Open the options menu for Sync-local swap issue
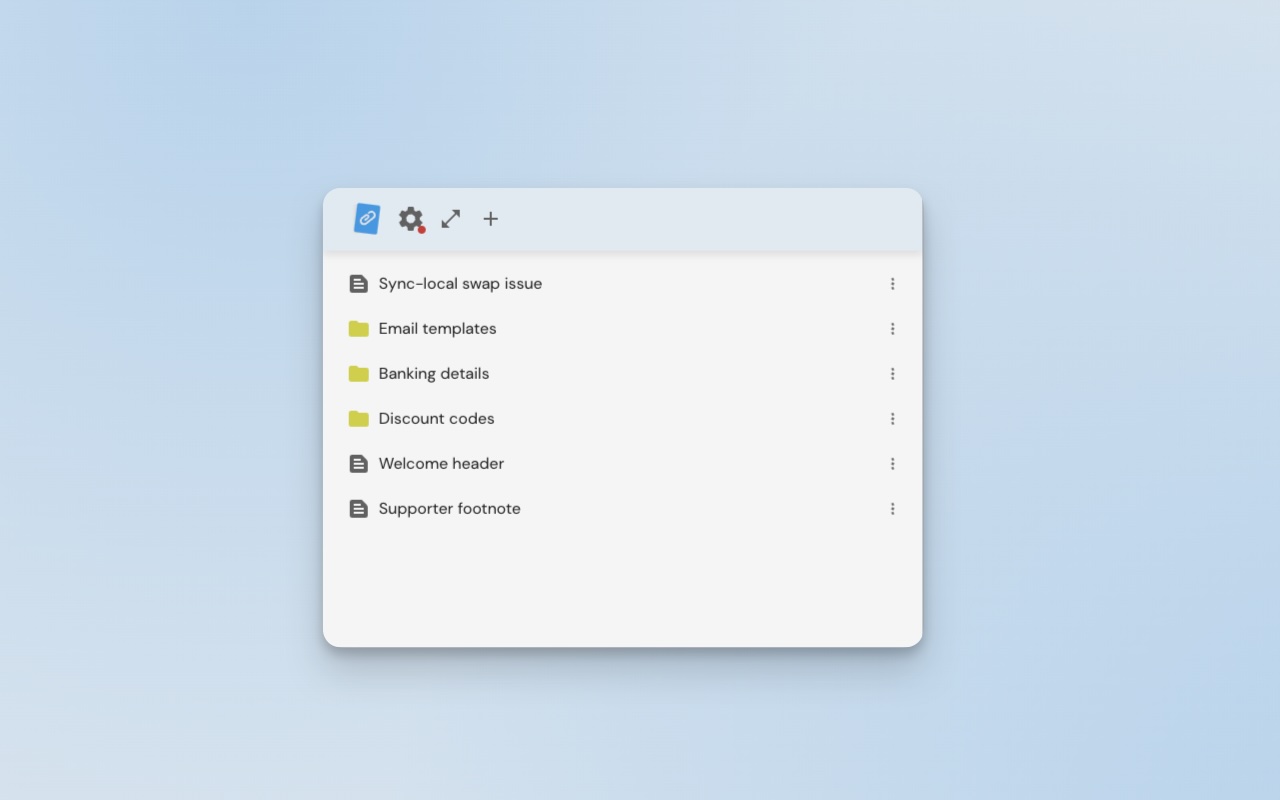This screenshot has width=1280, height=800. 892,283
